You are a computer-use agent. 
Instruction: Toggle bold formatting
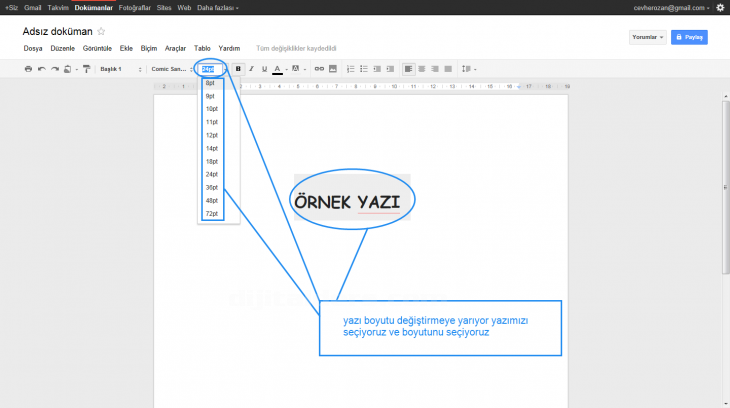click(x=238, y=69)
